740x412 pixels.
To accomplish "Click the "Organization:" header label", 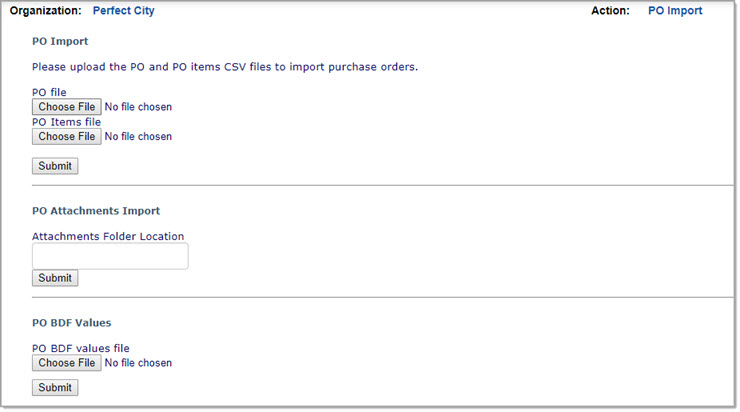I will tap(45, 11).
